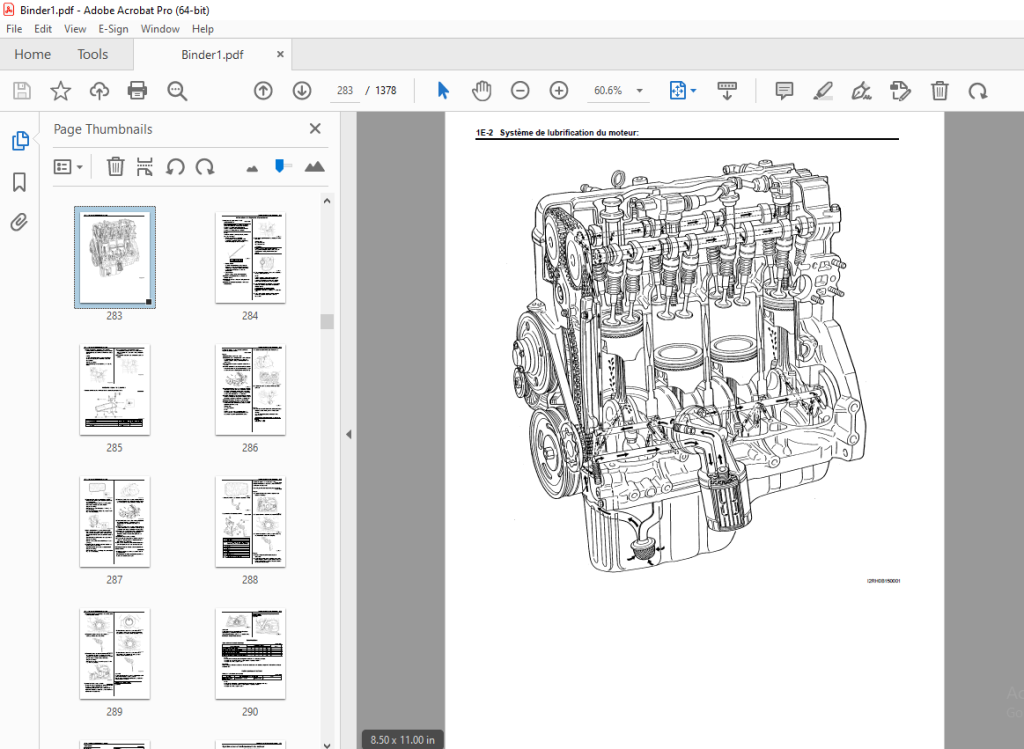Delete selected thumbnail with panel trash icon
The height and width of the screenshot is (749, 1024).
point(116,167)
